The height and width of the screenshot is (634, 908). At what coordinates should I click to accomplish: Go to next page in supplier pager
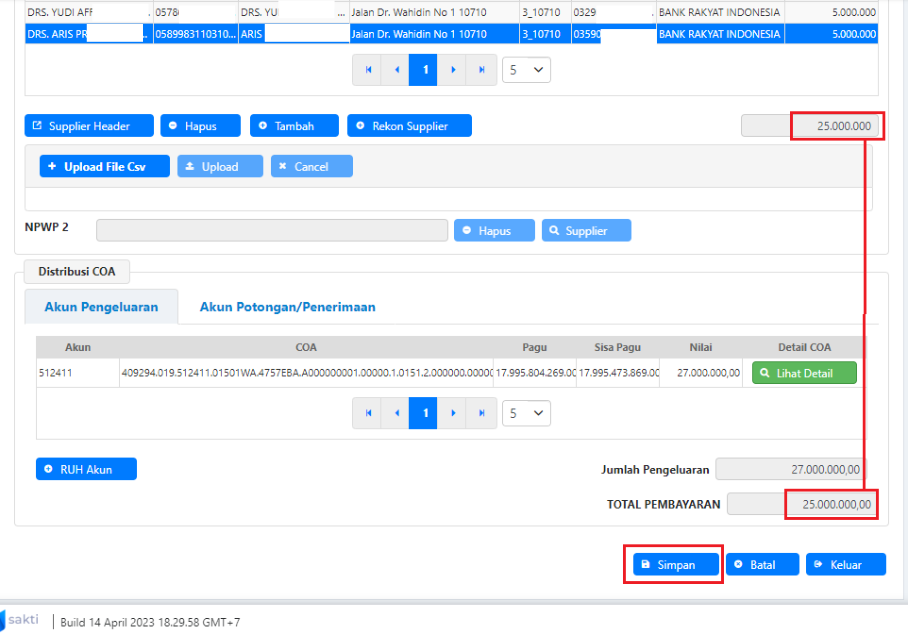(x=453, y=70)
